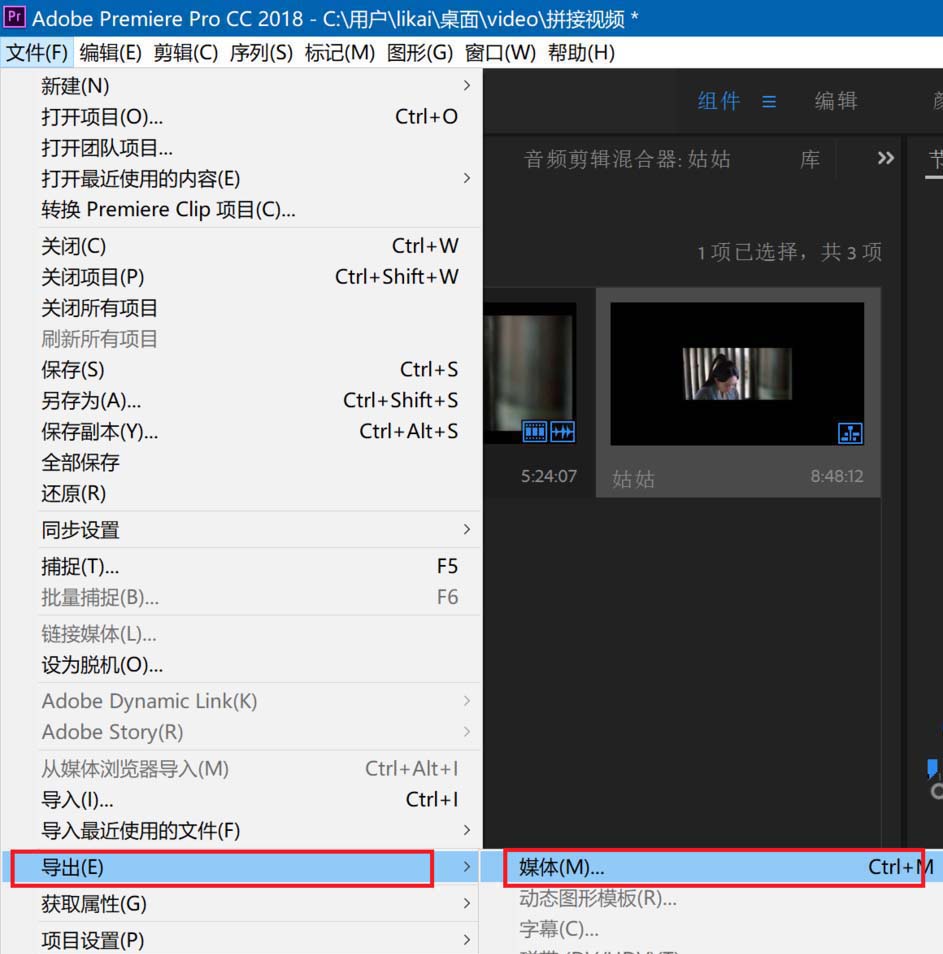Choose 媒体(M)... export option
The height and width of the screenshot is (954, 943).
tap(713, 868)
